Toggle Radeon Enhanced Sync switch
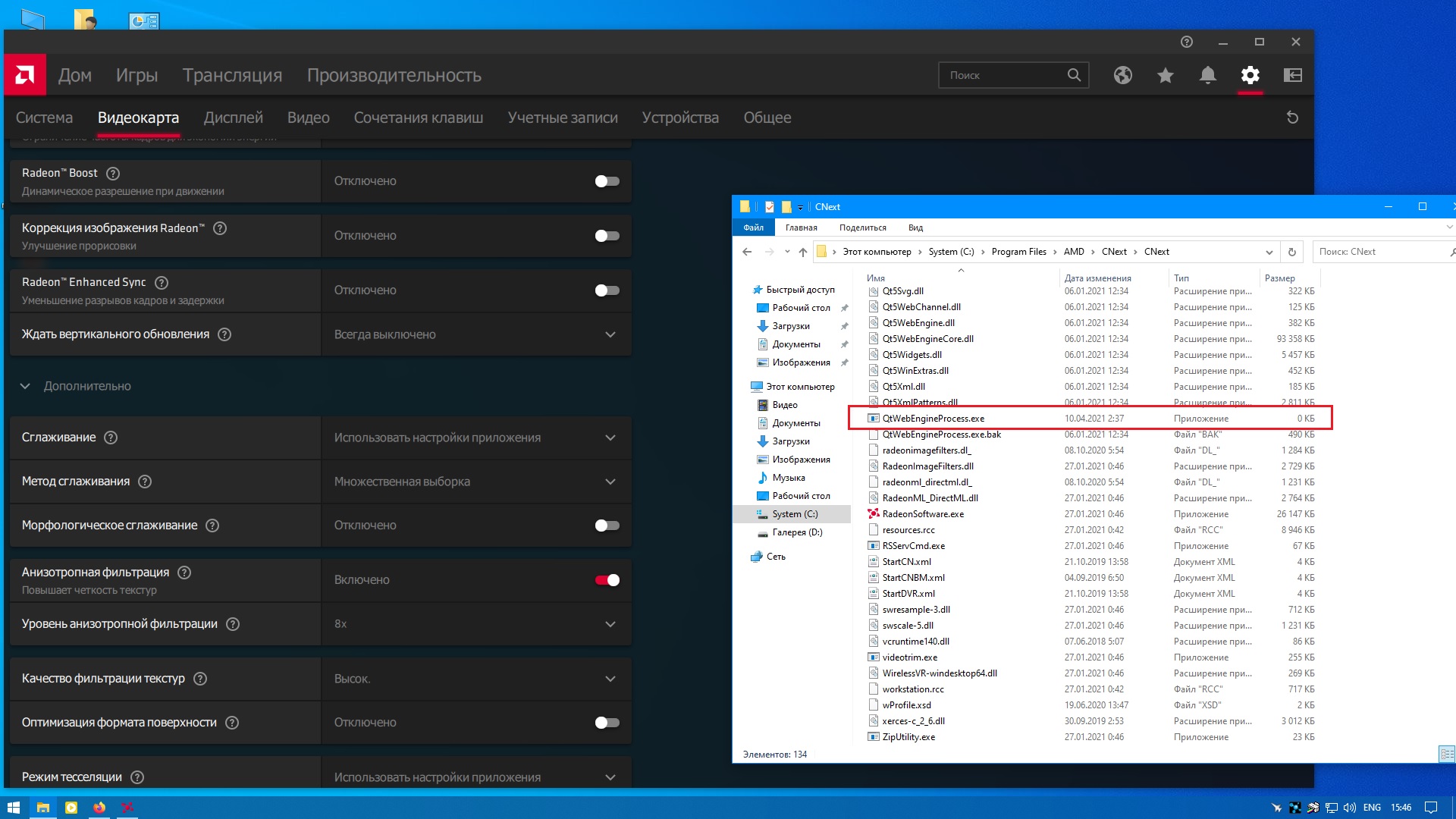 (607, 290)
